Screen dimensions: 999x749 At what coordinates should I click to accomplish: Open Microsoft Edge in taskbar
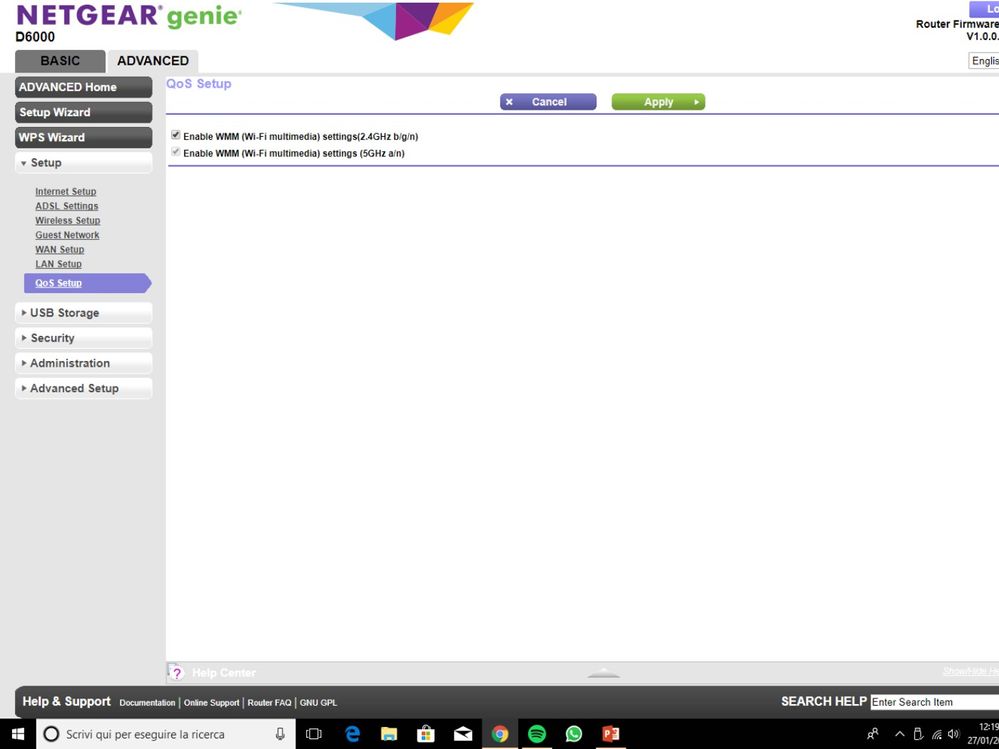pos(352,734)
